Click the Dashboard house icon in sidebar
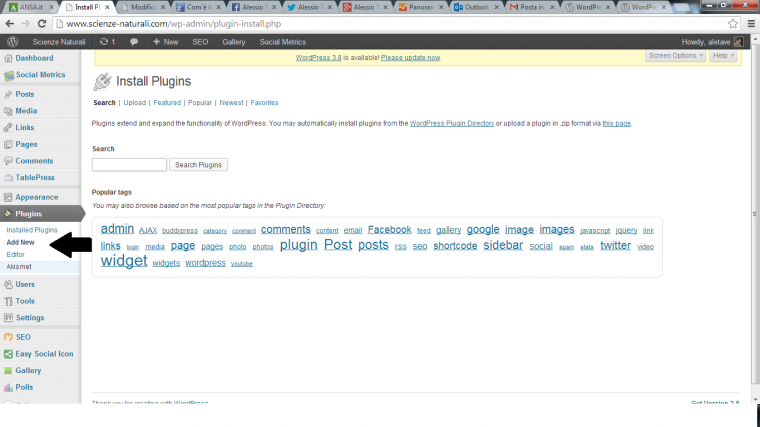The height and width of the screenshot is (427, 760). [x=8, y=58]
